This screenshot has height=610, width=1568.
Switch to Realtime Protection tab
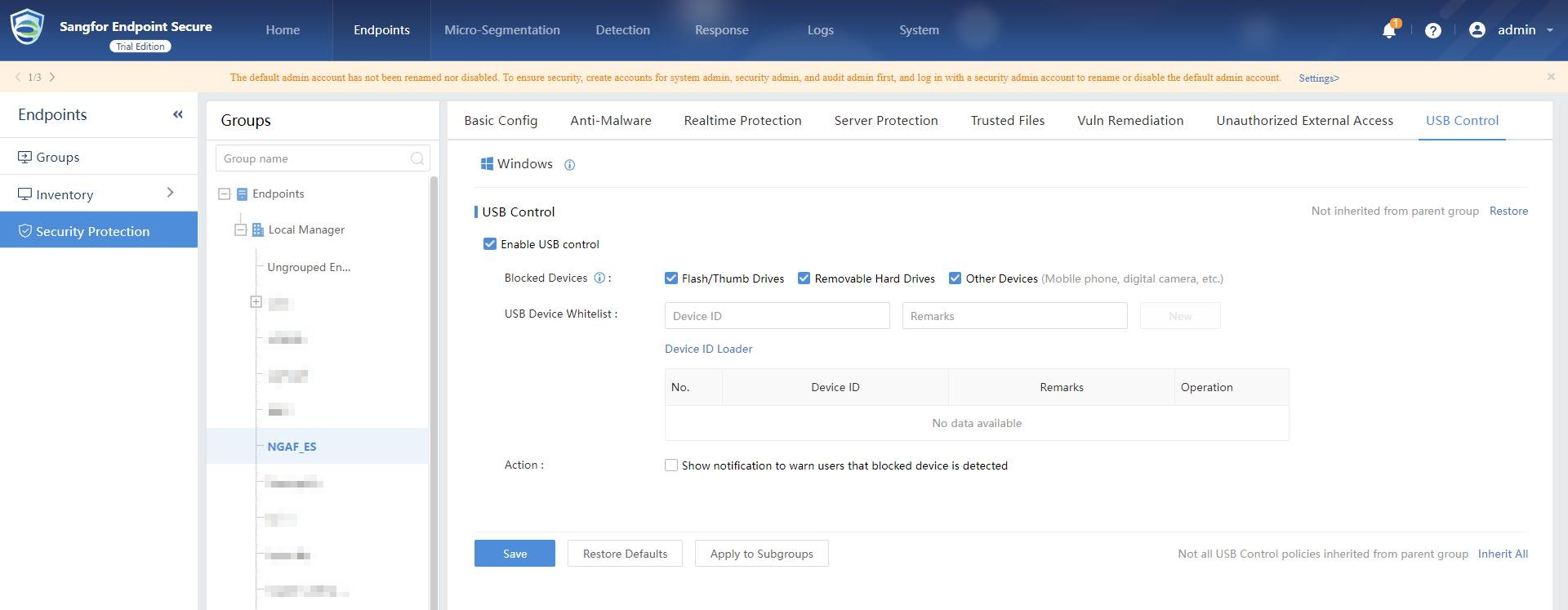pyautogui.click(x=742, y=120)
